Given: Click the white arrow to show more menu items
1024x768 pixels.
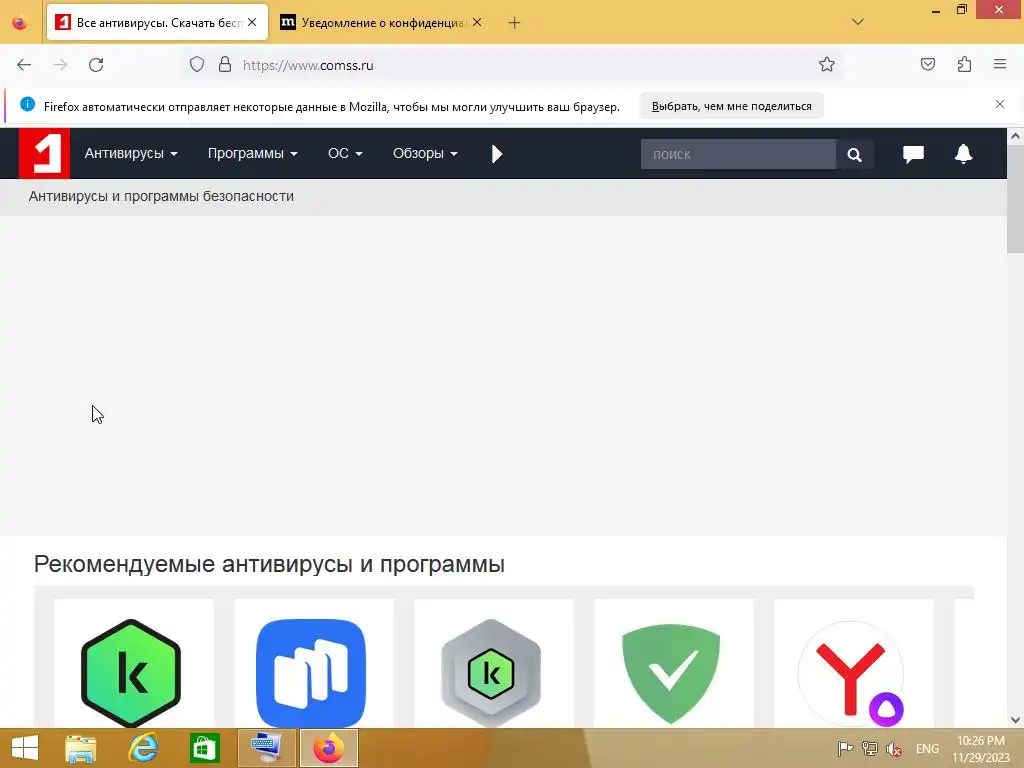Looking at the screenshot, I should (x=496, y=154).
